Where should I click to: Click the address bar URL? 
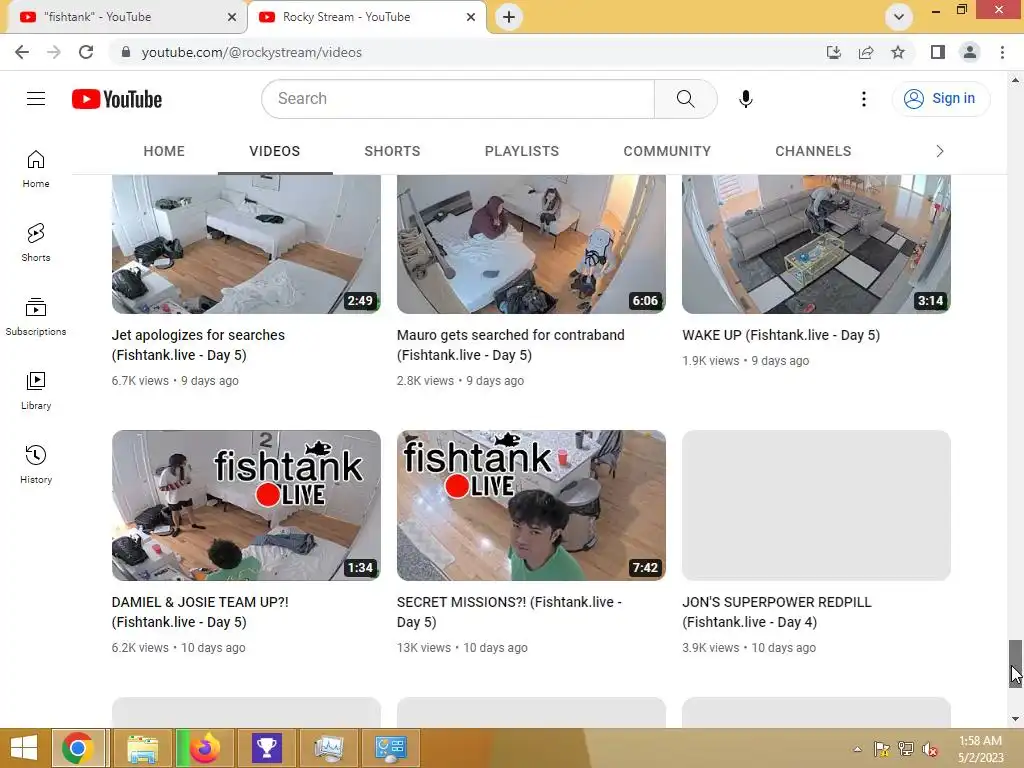tap(251, 52)
